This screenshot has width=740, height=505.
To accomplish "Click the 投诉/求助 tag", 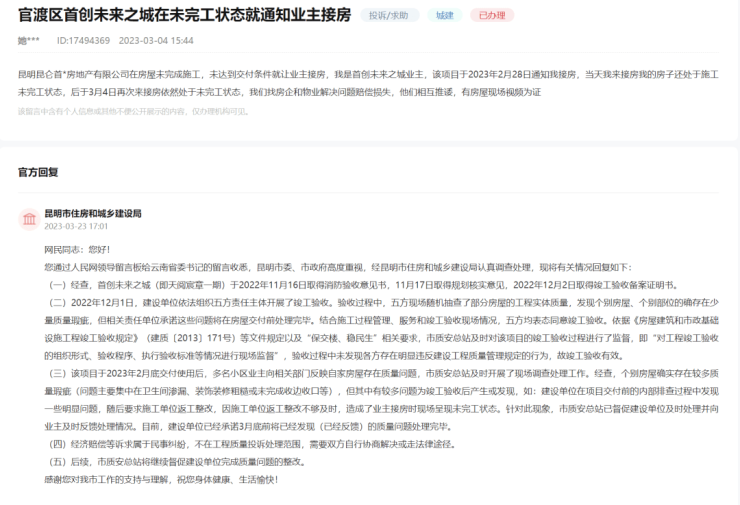I will click(x=389, y=16).
